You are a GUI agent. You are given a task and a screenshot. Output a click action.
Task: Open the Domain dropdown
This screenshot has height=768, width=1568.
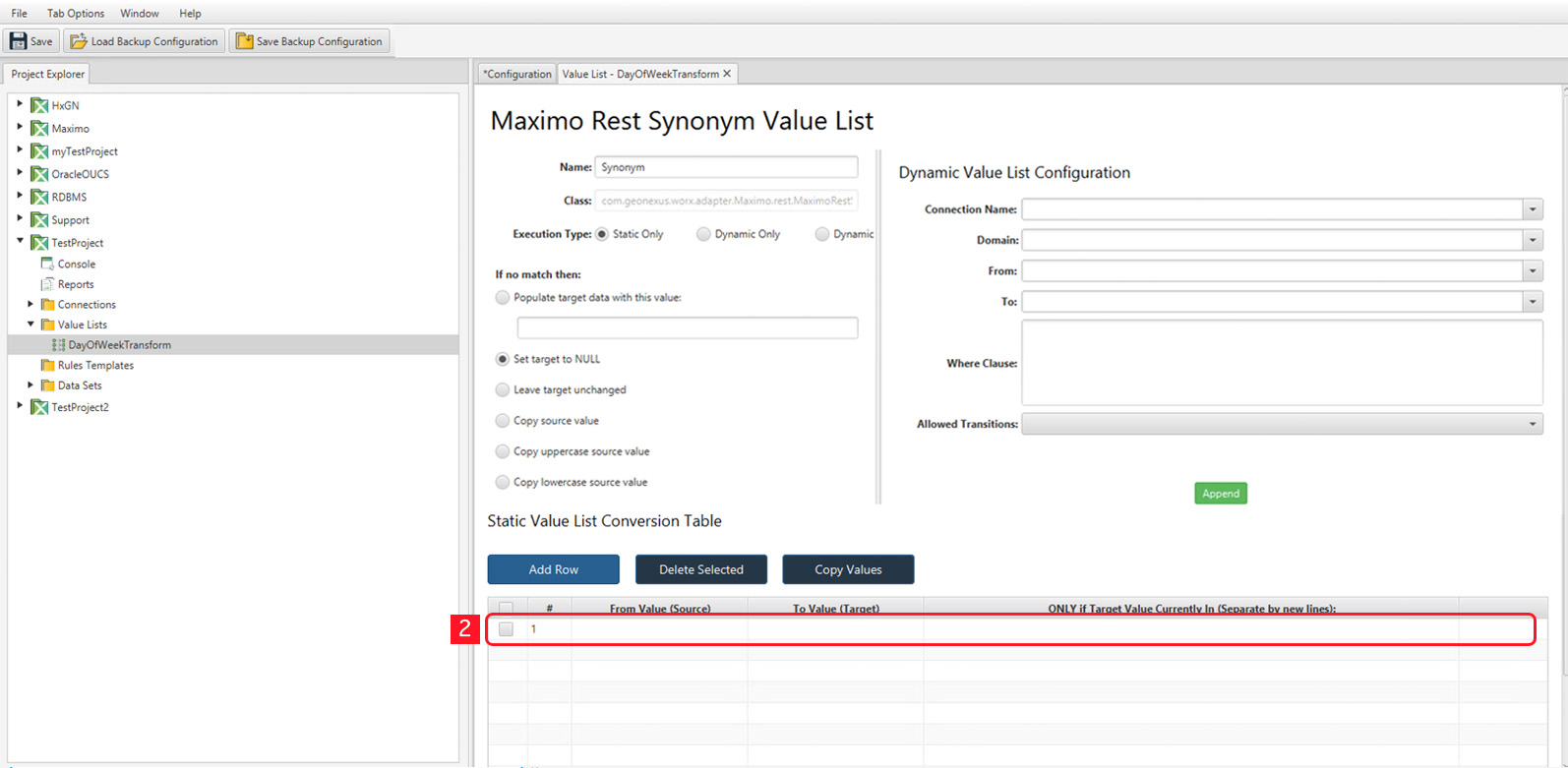pos(1533,240)
